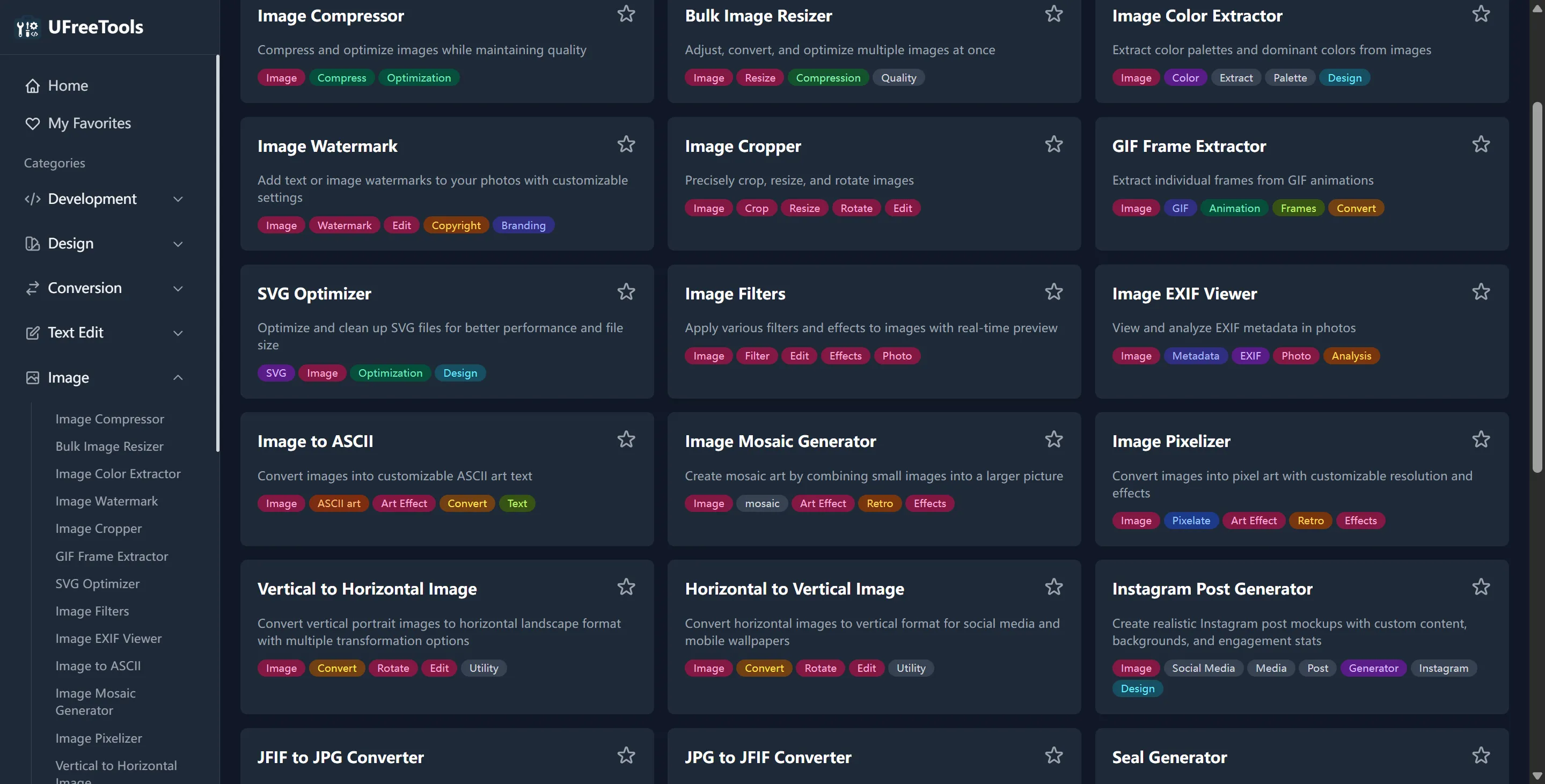The height and width of the screenshot is (784, 1545).
Task: Click the UFreeTools logo icon
Action: 27,27
